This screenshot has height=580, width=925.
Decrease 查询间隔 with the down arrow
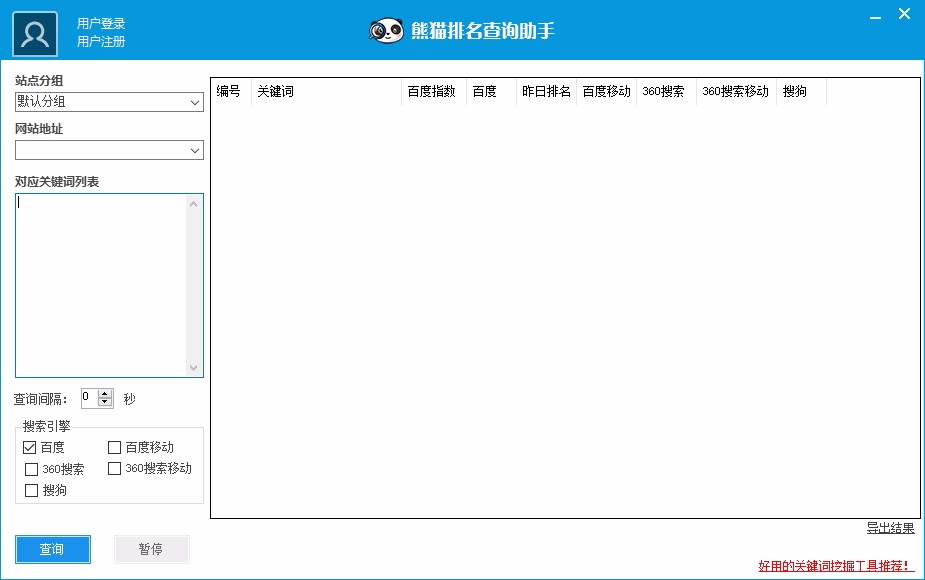(105, 402)
